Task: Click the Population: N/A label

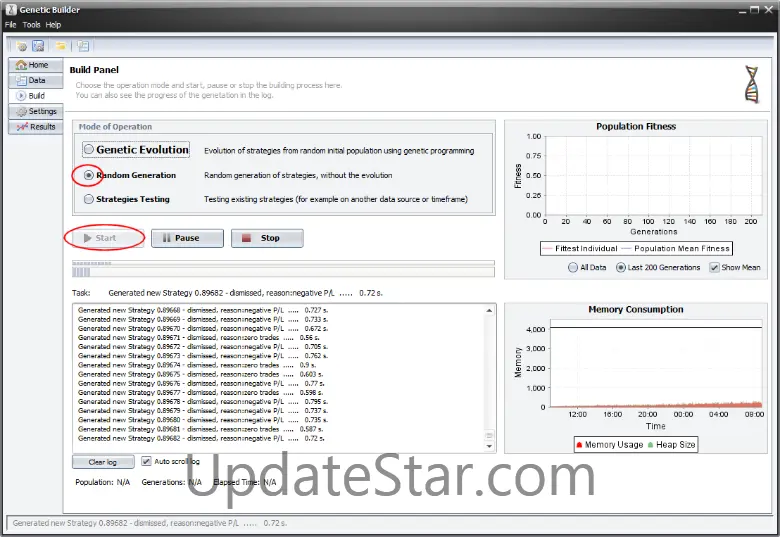Action: tap(102, 482)
